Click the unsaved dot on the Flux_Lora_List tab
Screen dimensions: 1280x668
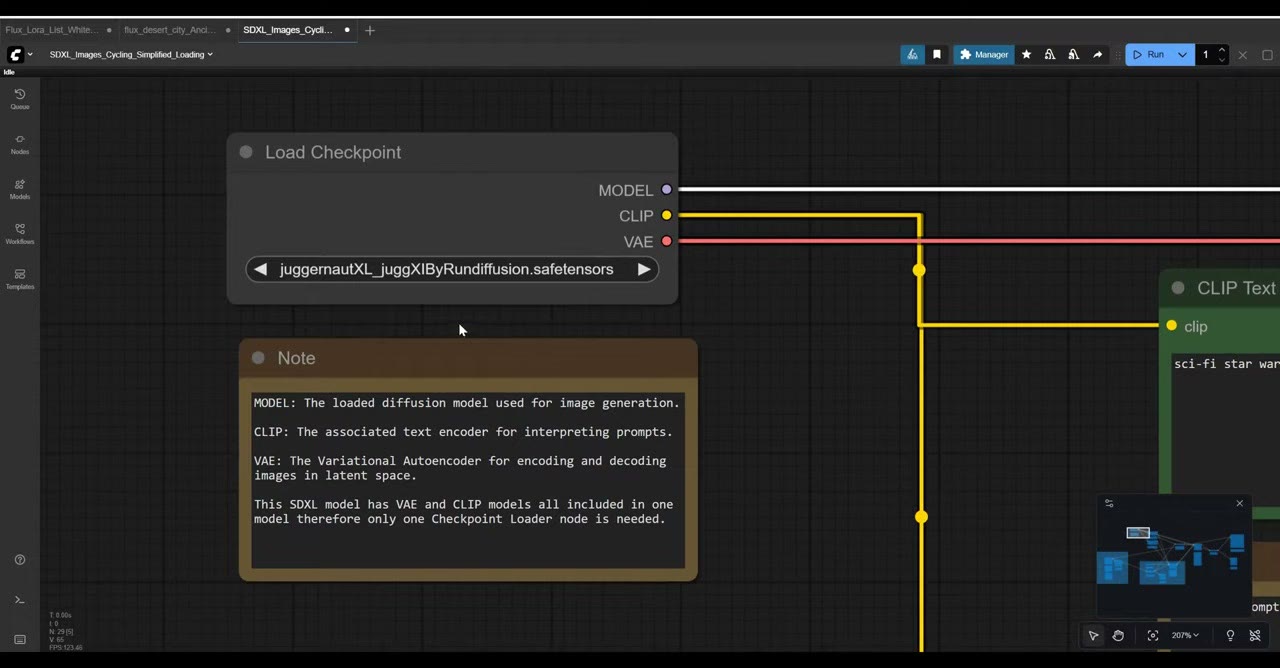click(x=109, y=30)
